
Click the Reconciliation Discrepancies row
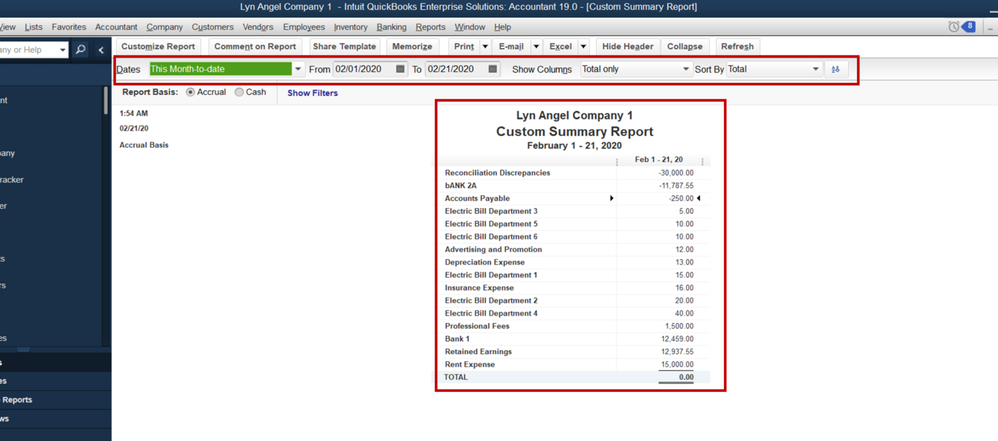click(x=575, y=173)
